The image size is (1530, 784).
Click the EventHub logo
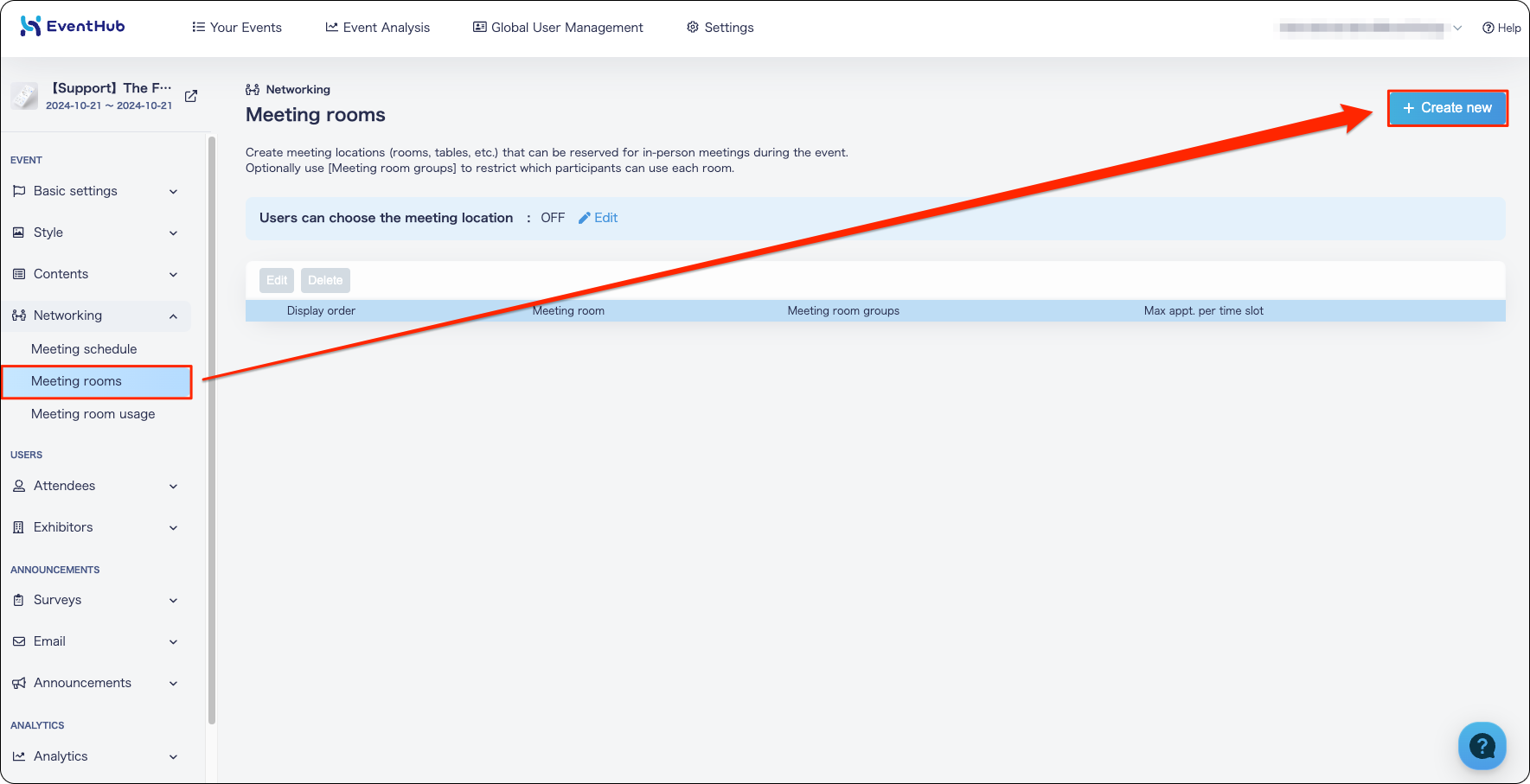tap(73, 26)
